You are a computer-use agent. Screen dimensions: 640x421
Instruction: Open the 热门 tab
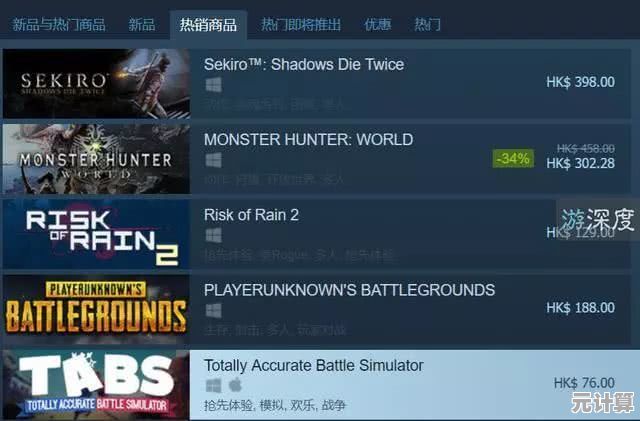coord(427,25)
